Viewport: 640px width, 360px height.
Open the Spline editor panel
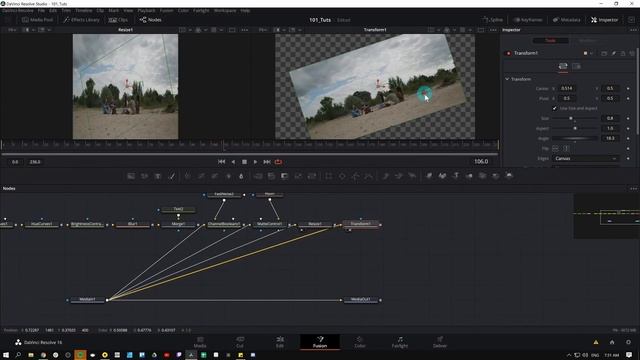tap(492, 20)
